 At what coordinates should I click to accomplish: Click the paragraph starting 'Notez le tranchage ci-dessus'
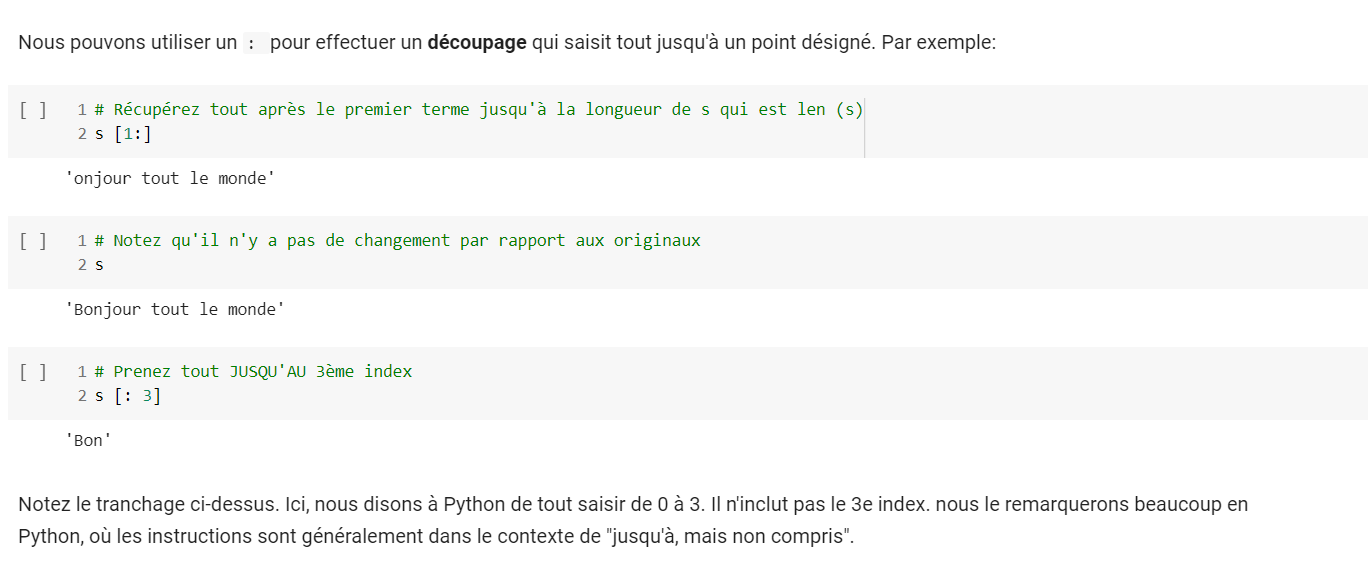632,505
